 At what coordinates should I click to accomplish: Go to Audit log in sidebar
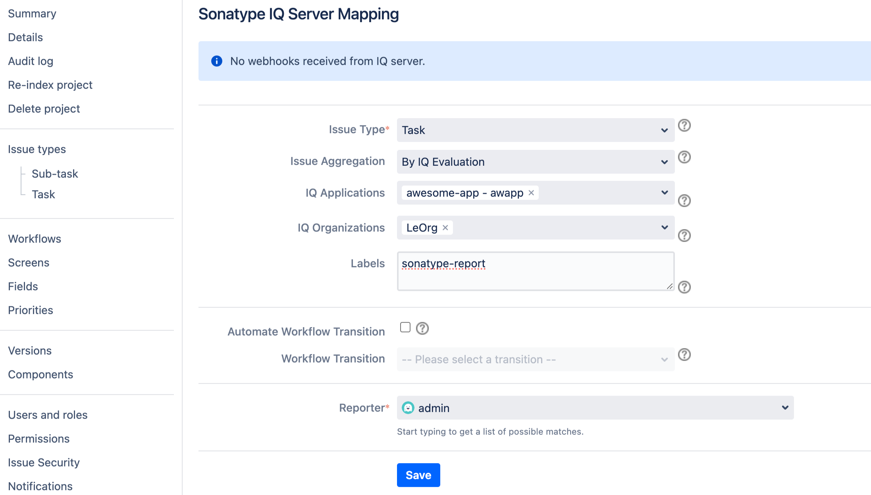[x=31, y=61]
